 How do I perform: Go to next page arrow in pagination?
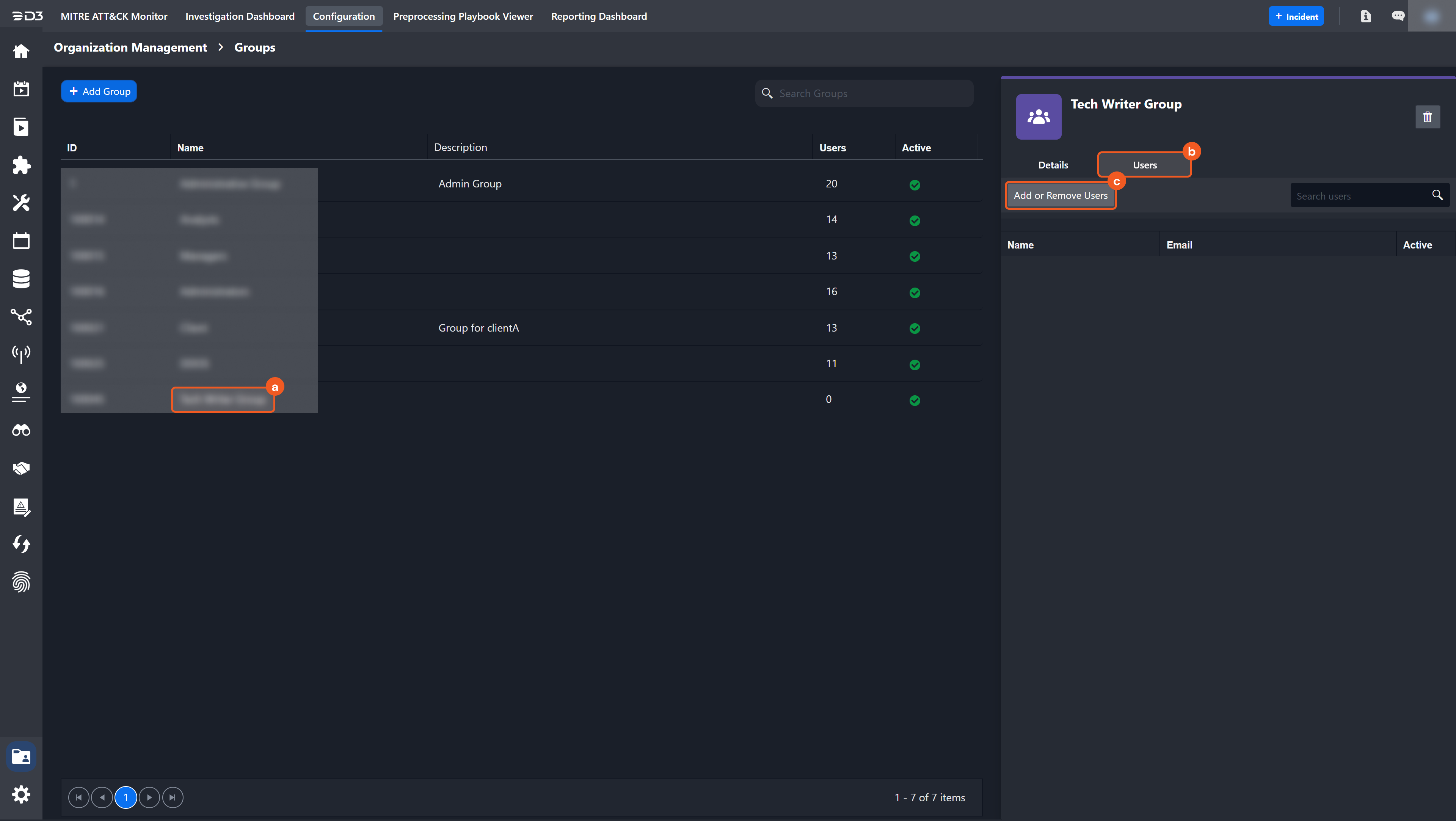tap(149, 797)
